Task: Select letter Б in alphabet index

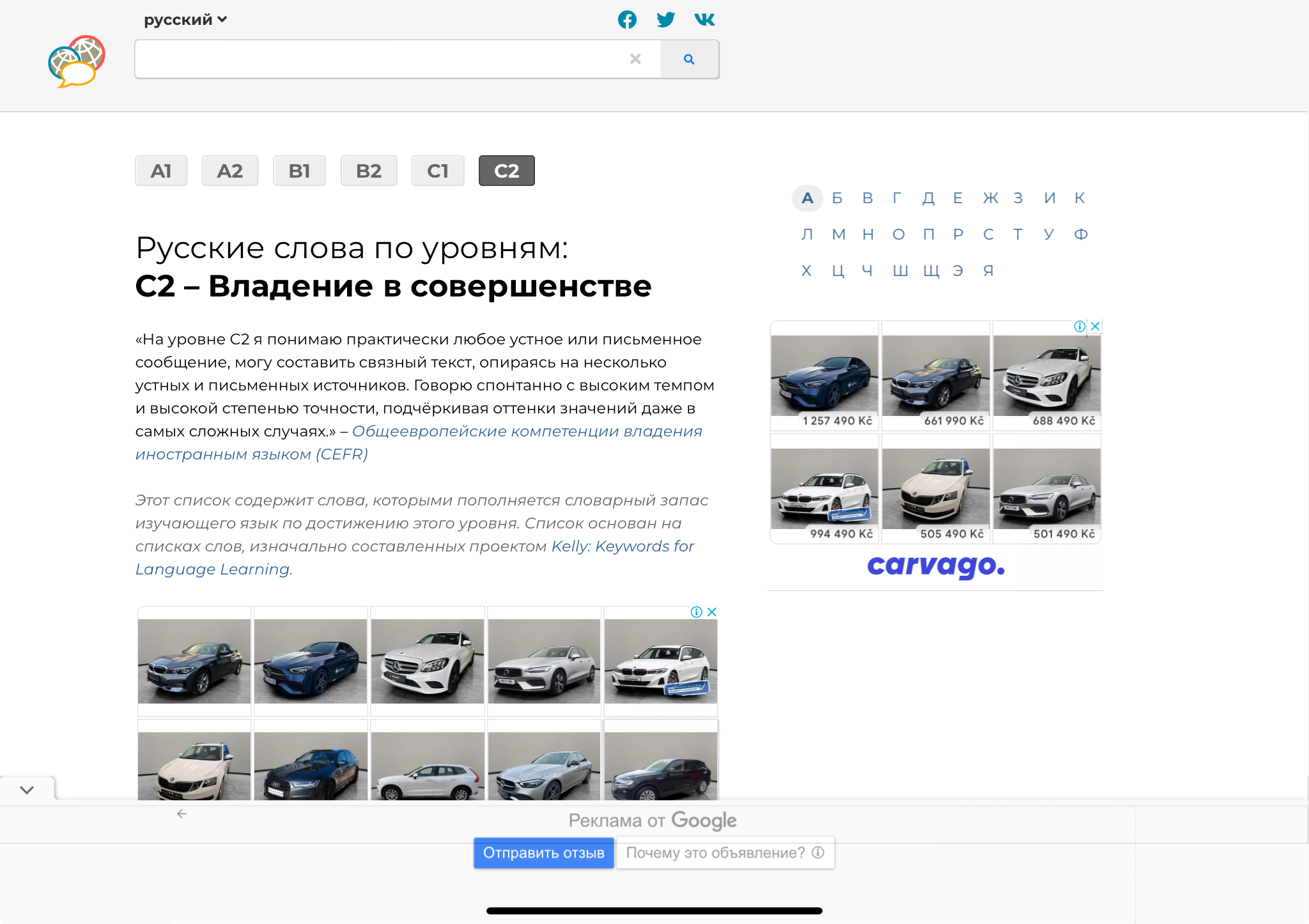Action: [837, 198]
